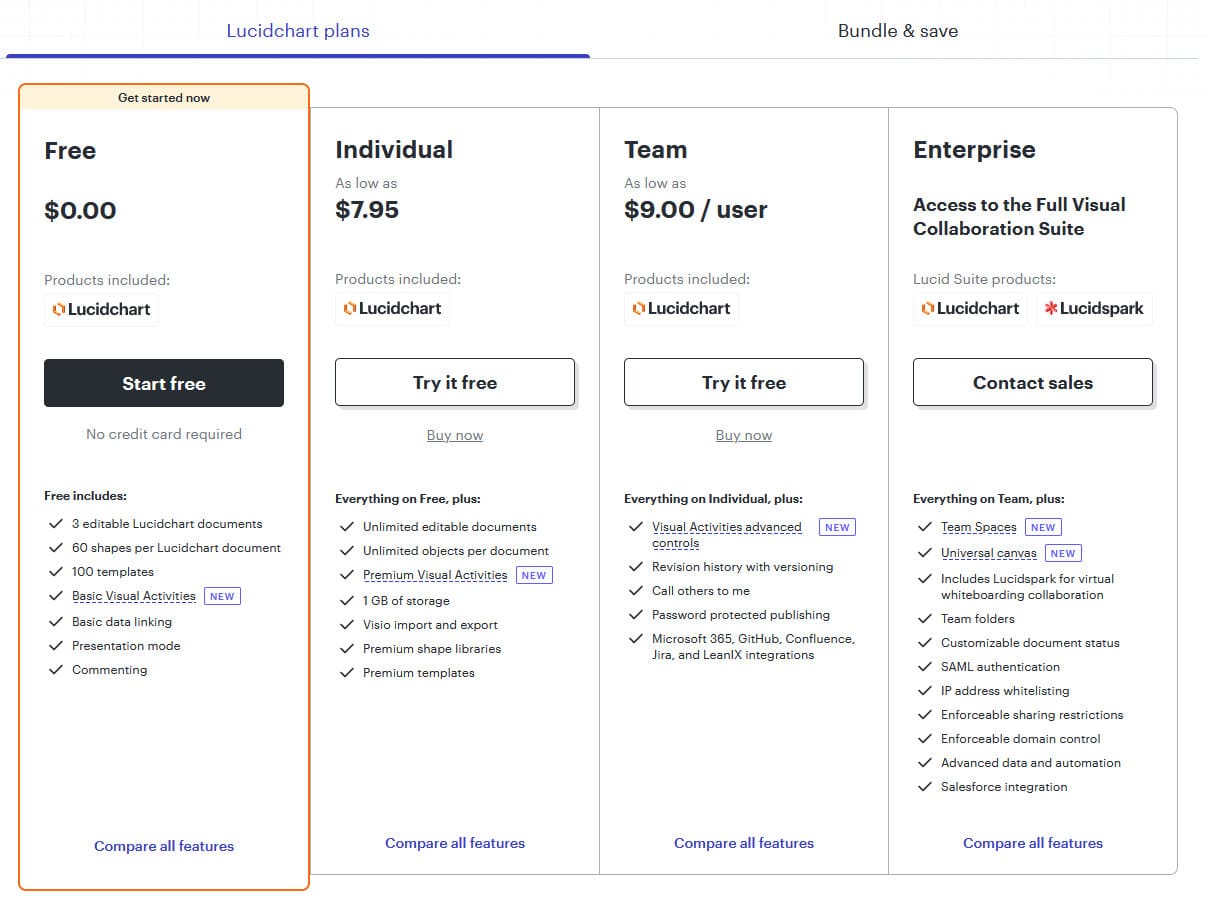Click the Team plan heading
The image size is (1206, 907).
pyautogui.click(x=655, y=150)
